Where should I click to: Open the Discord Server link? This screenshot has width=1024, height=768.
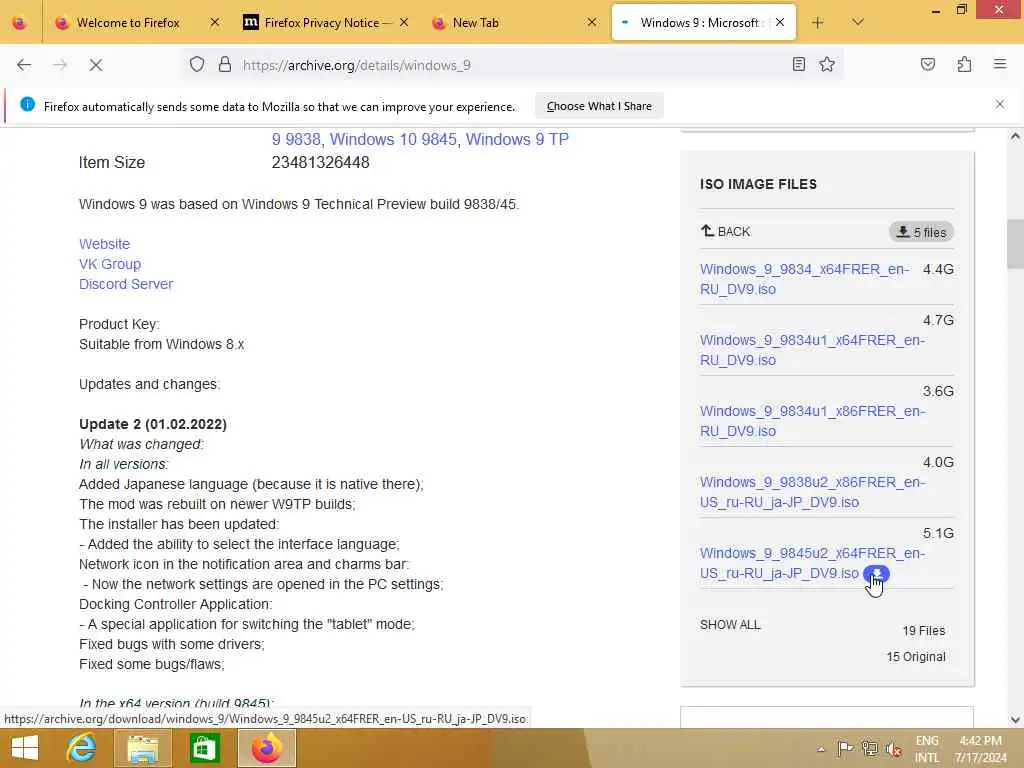coord(126,284)
